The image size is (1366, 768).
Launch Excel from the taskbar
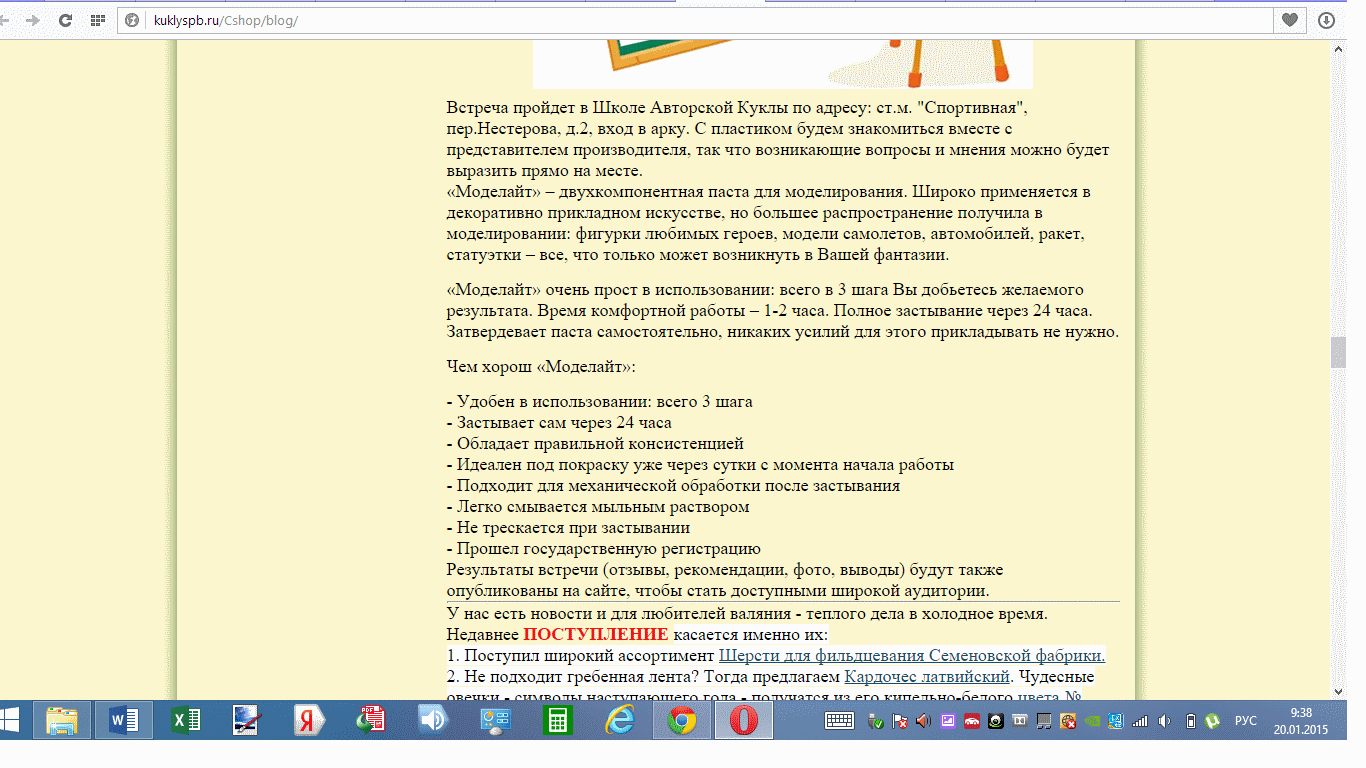point(185,720)
